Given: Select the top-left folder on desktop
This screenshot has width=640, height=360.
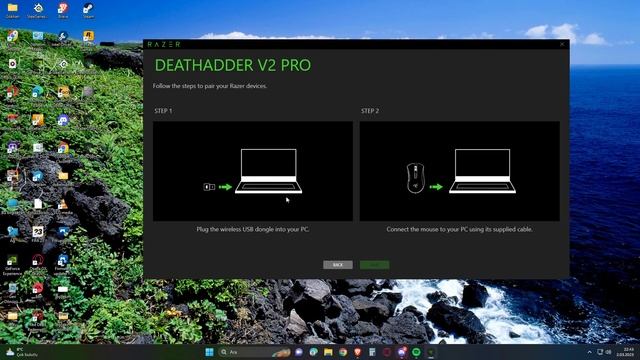Looking at the screenshot, I should click(x=12, y=11).
